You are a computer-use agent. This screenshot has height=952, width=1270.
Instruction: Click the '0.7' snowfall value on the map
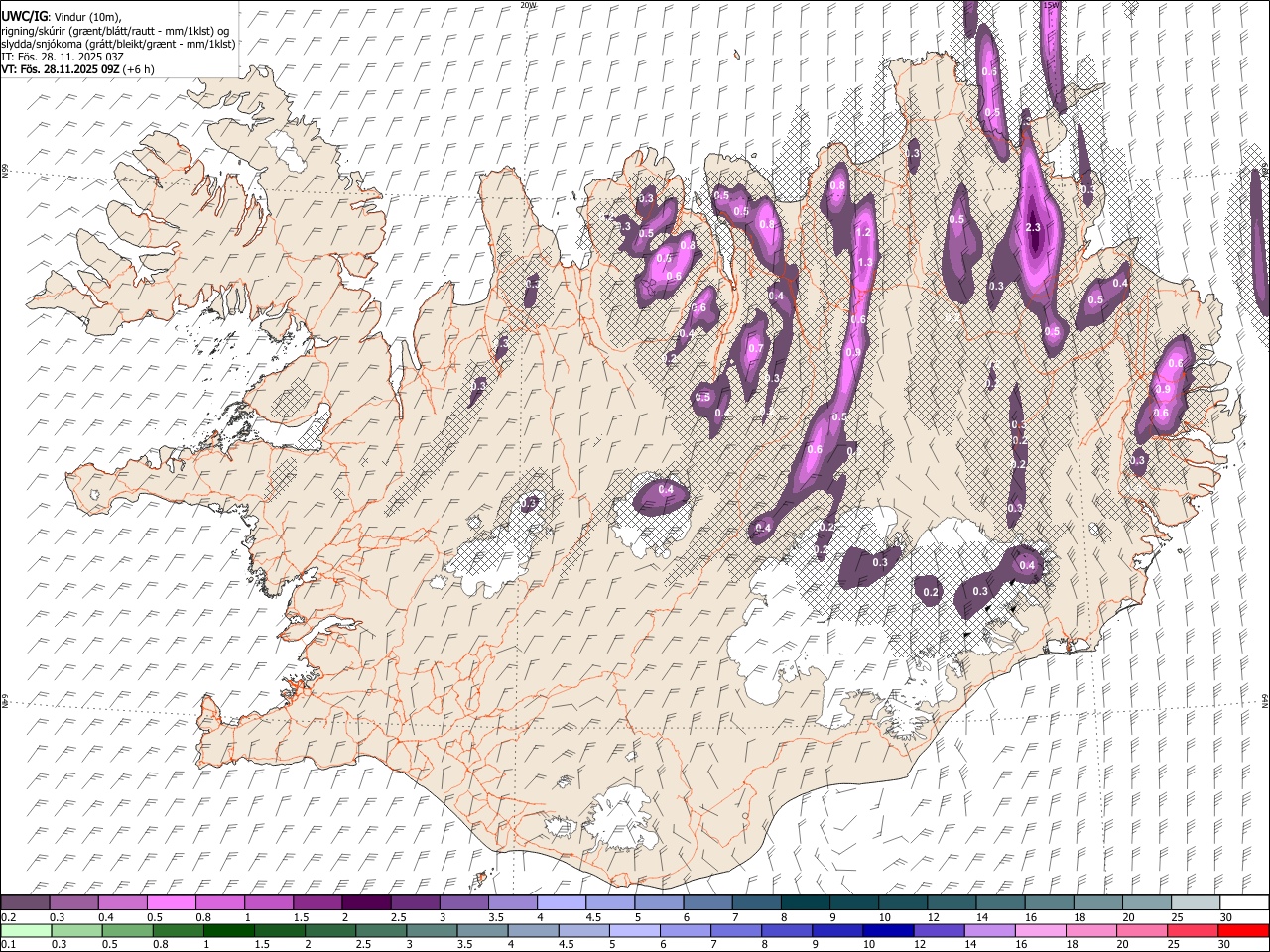pyautogui.click(x=756, y=348)
